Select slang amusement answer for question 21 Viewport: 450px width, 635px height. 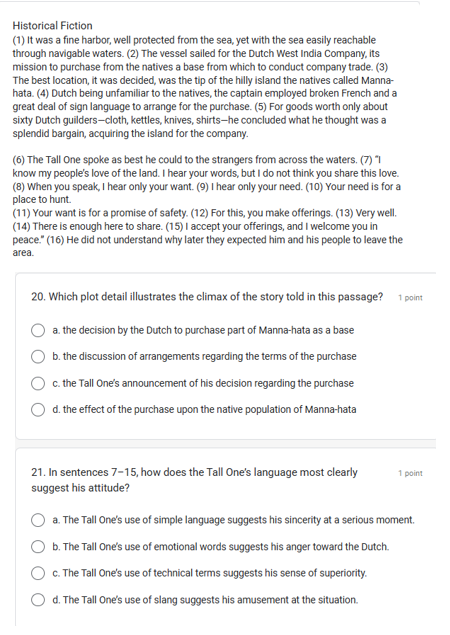click(x=38, y=600)
